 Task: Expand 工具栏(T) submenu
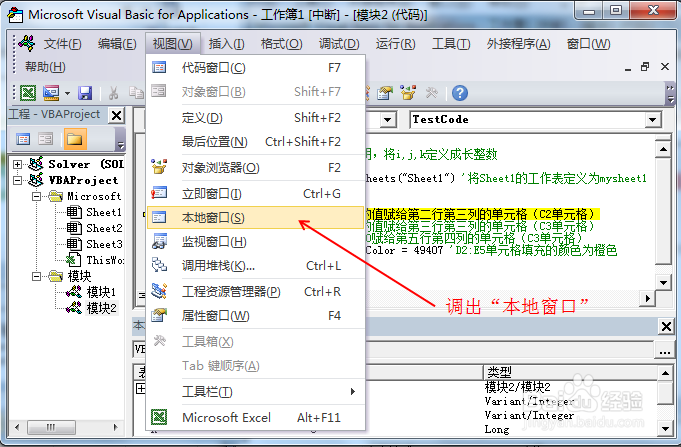click(x=255, y=391)
